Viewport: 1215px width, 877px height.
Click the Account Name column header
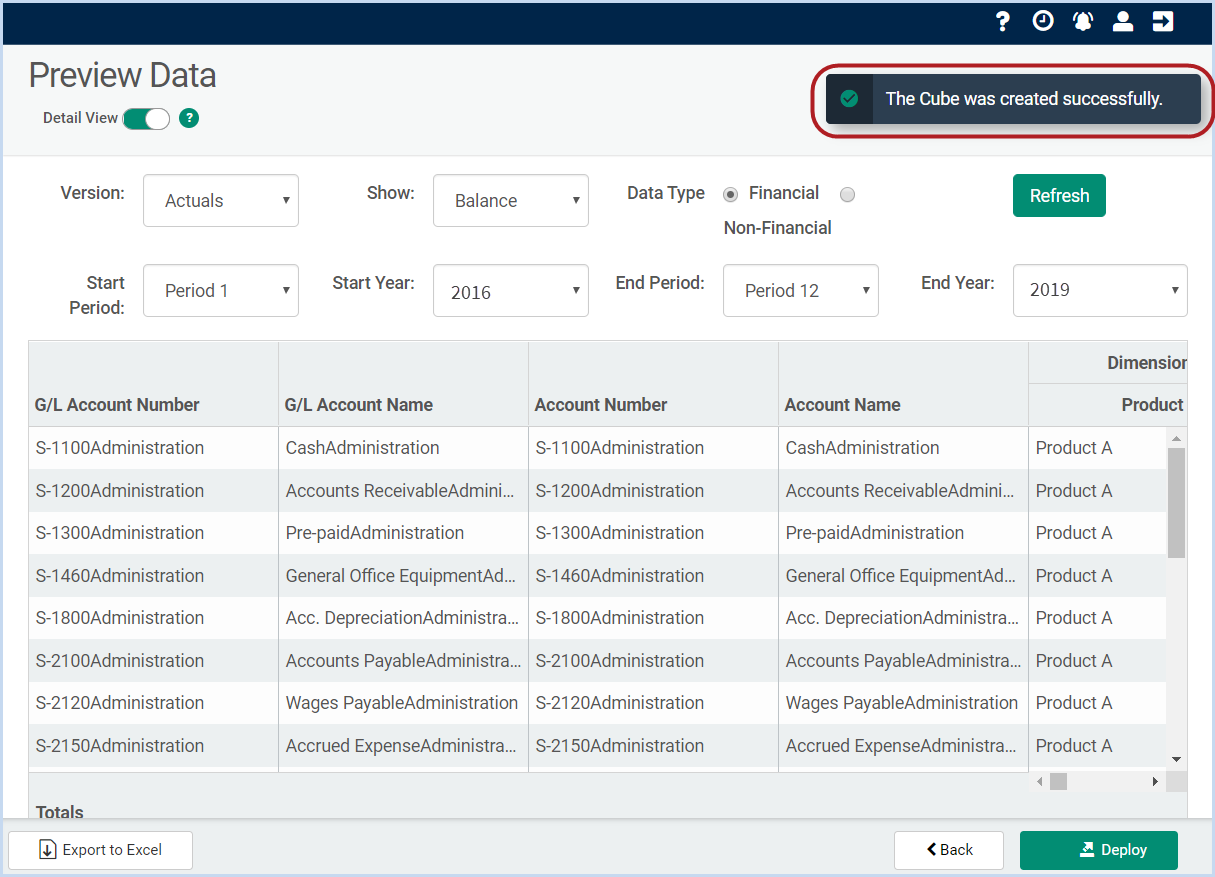pyautogui.click(x=903, y=384)
